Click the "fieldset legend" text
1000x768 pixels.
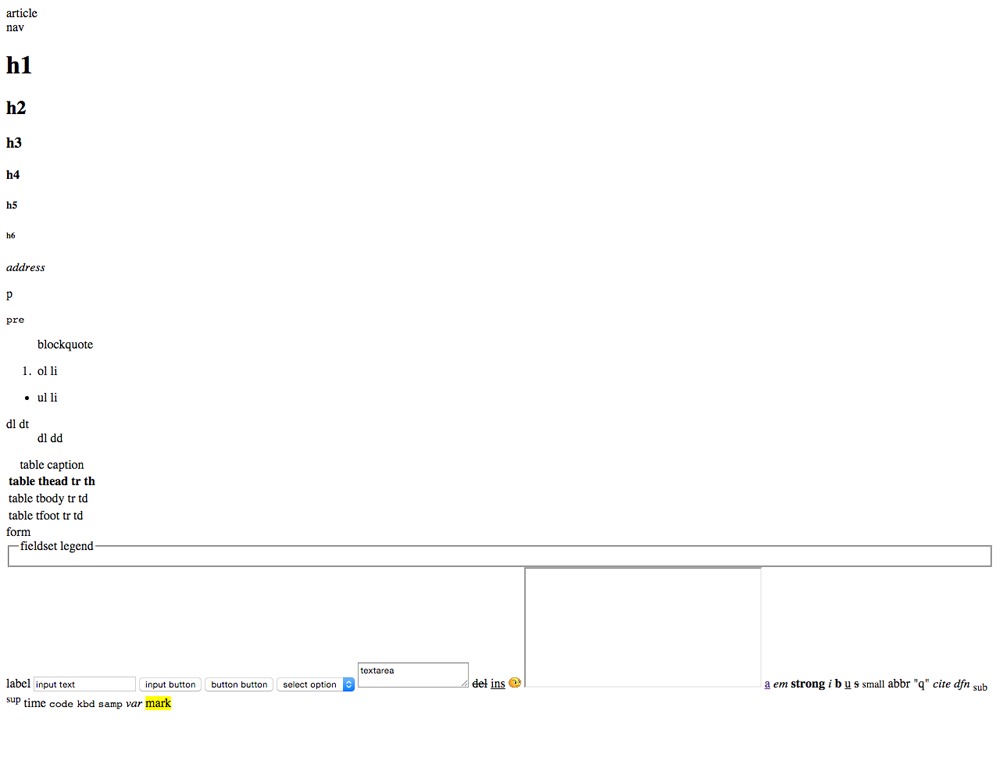coord(57,546)
